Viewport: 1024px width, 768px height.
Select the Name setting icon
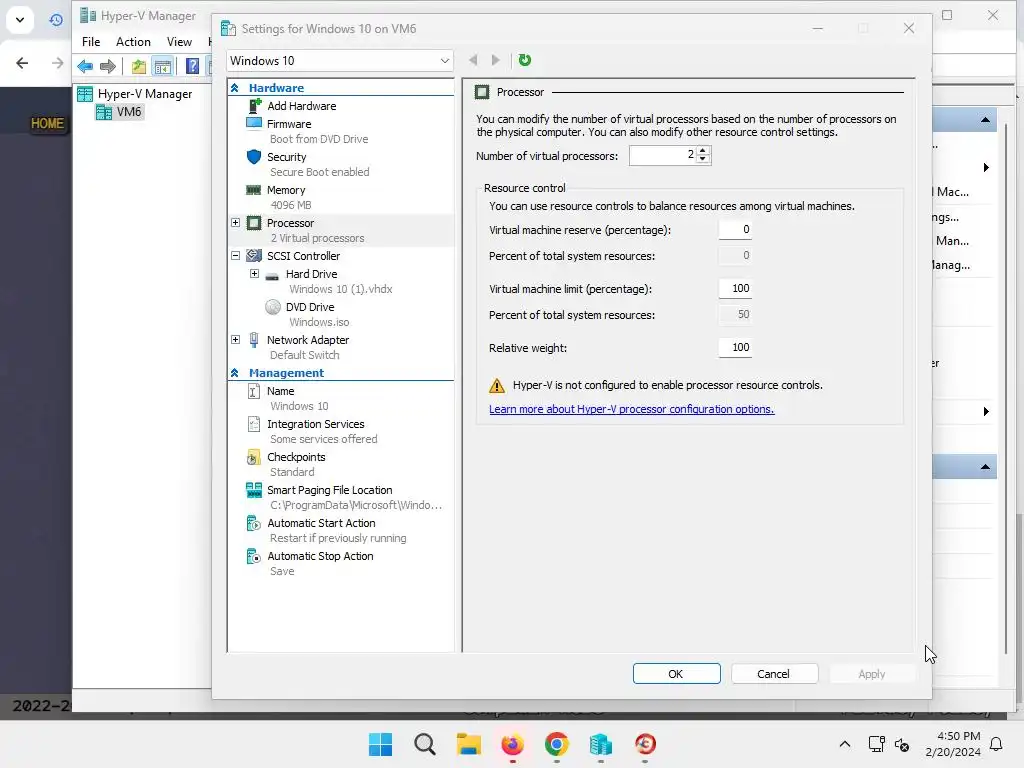[254, 391]
